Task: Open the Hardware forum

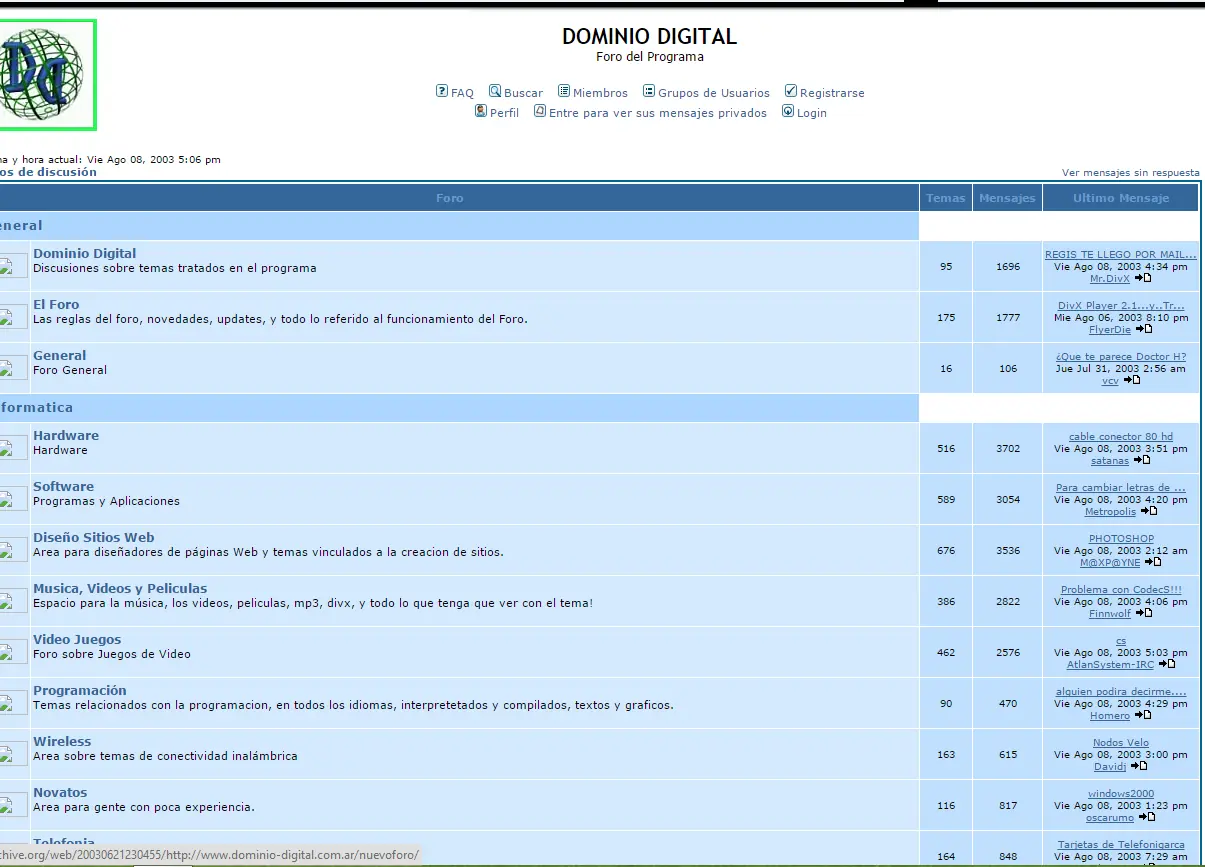Action: [x=66, y=435]
